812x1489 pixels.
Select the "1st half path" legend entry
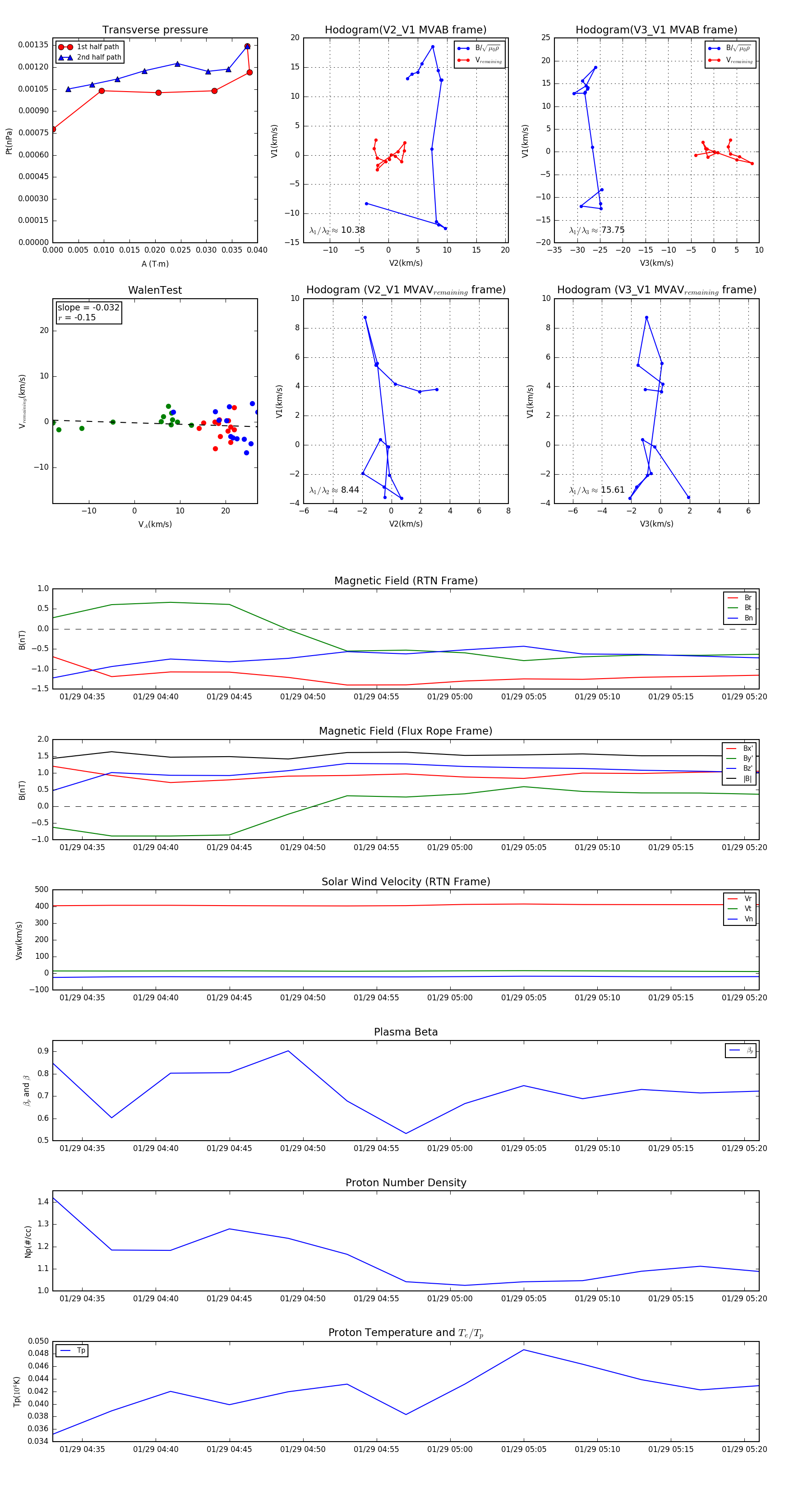(89, 47)
